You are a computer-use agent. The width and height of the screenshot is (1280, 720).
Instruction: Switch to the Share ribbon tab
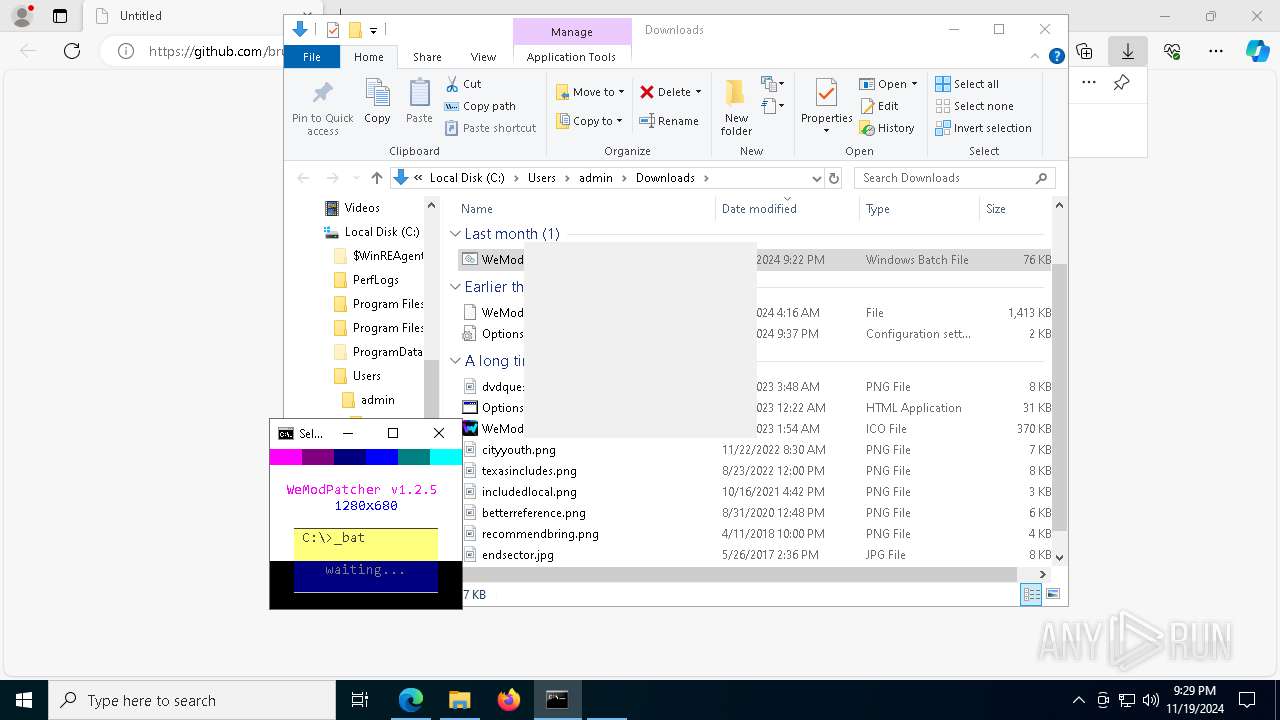(x=427, y=57)
